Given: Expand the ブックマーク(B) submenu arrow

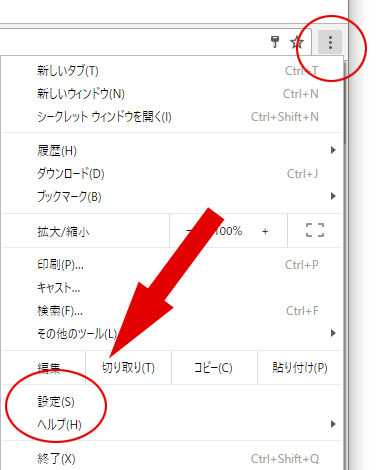Looking at the screenshot, I should click(333, 196).
